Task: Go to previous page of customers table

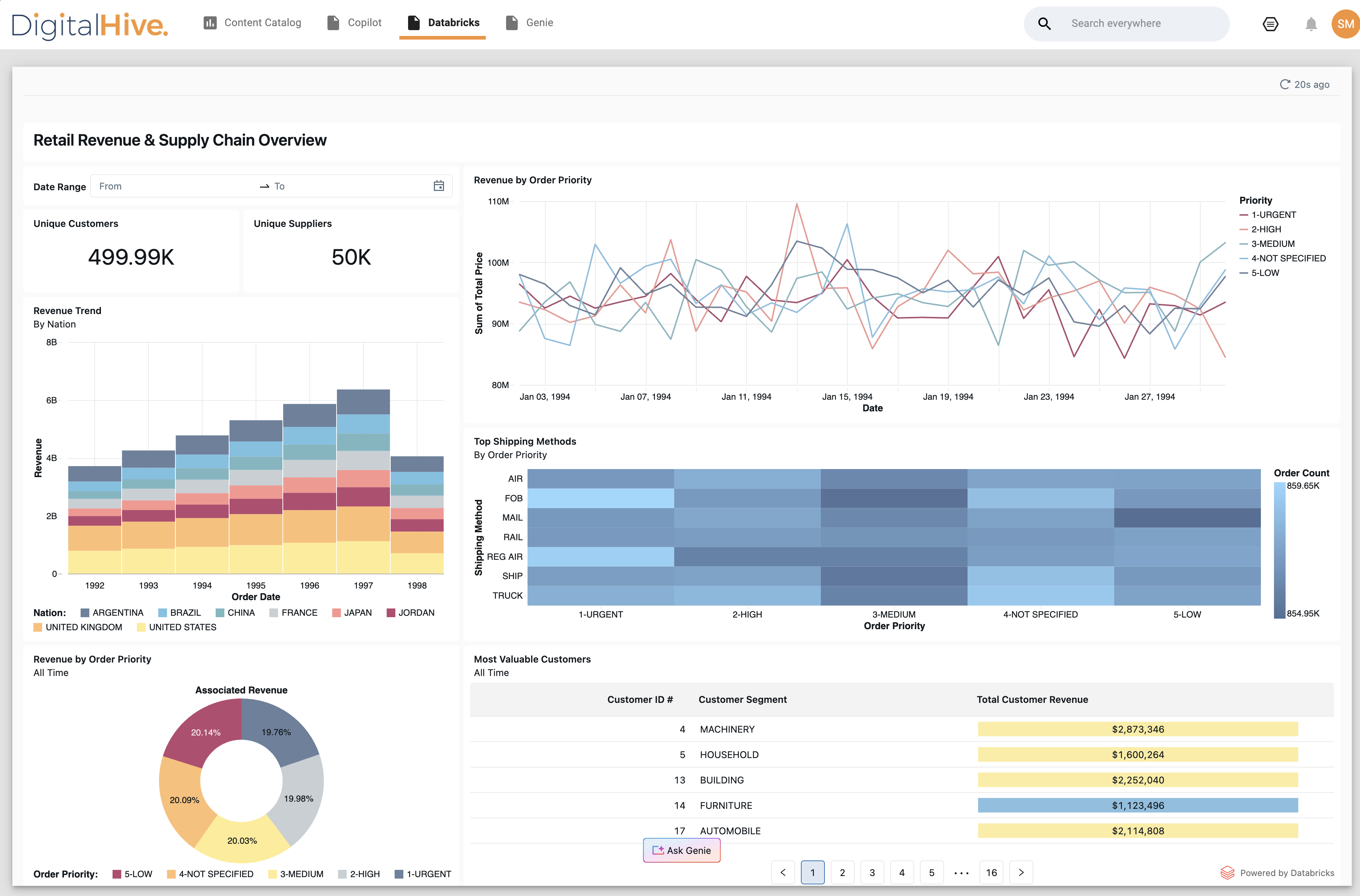Action: 783,872
